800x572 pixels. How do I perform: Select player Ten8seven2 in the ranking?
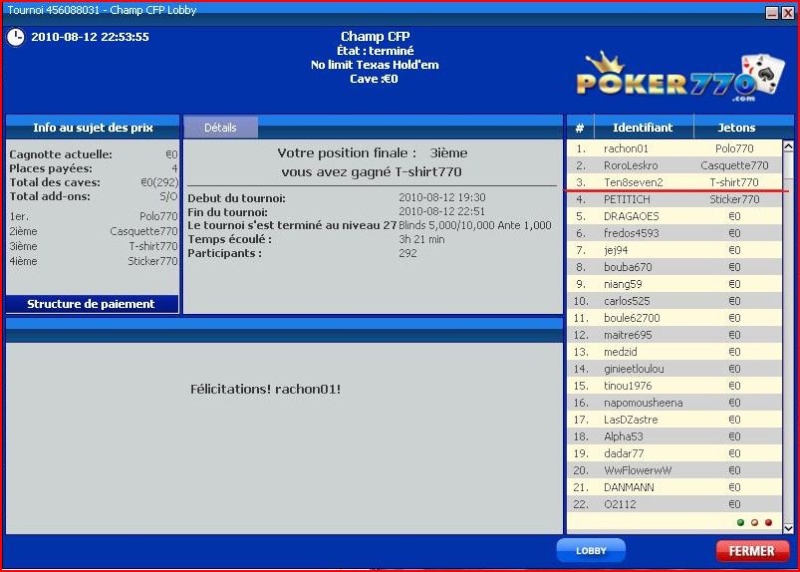674,182
